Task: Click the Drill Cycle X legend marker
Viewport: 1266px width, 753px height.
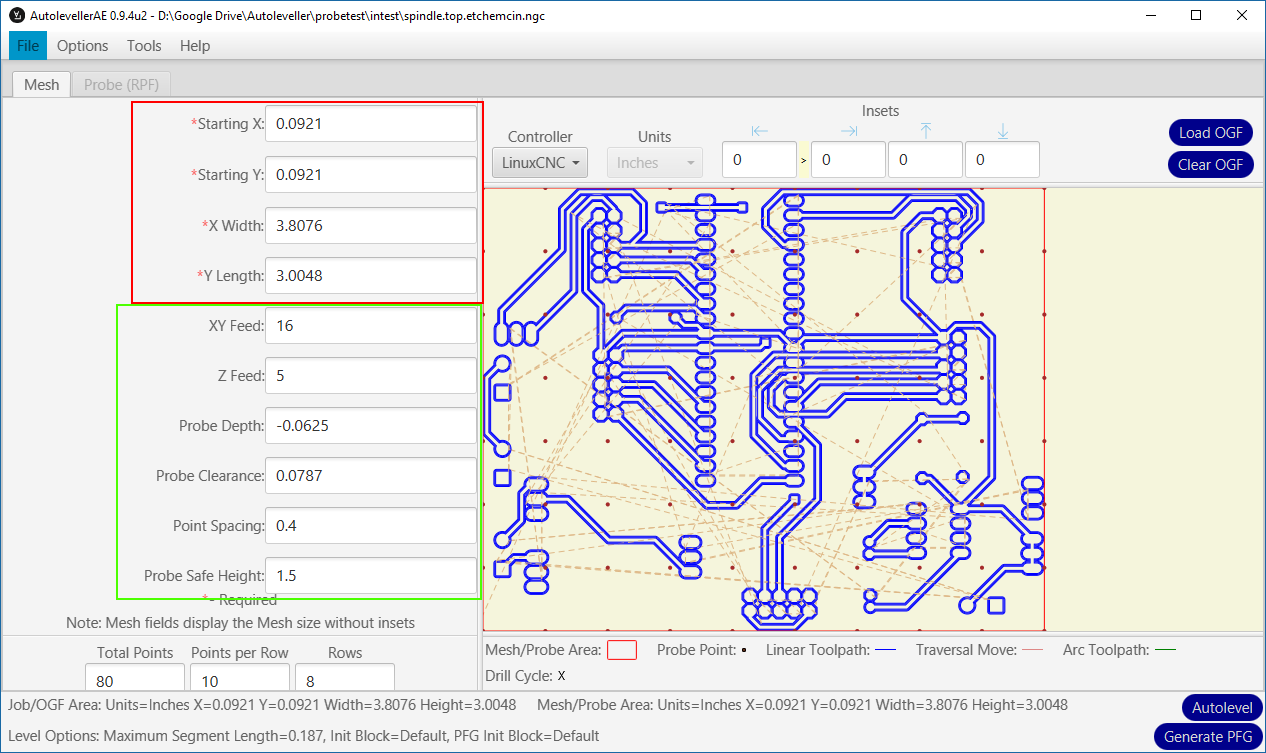Action: pyautogui.click(x=562, y=676)
